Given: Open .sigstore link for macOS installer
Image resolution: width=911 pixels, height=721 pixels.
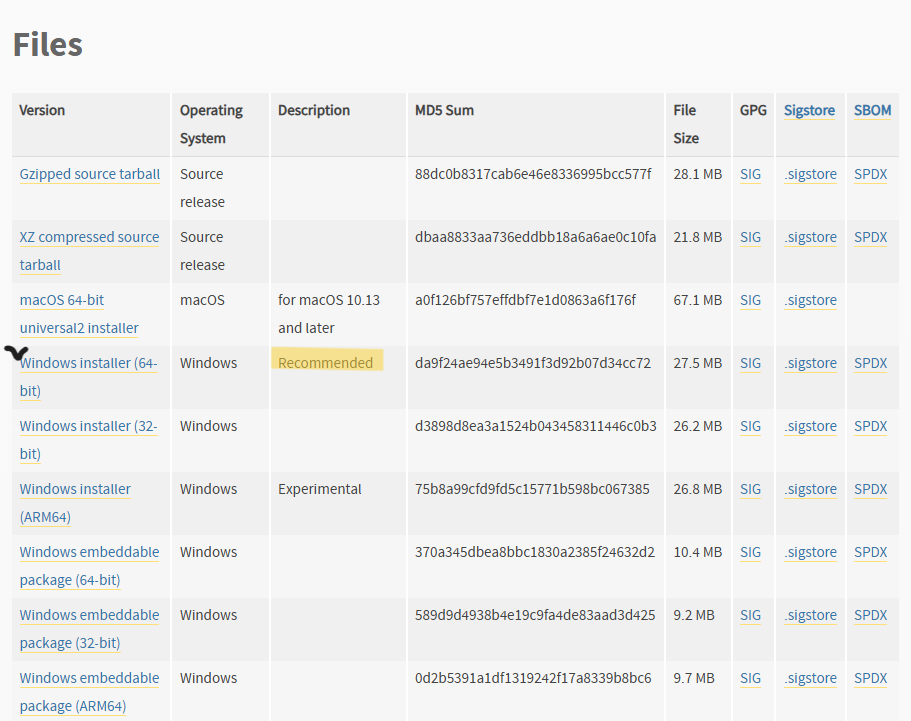Looking at the screenshot, I should (810, 300).
